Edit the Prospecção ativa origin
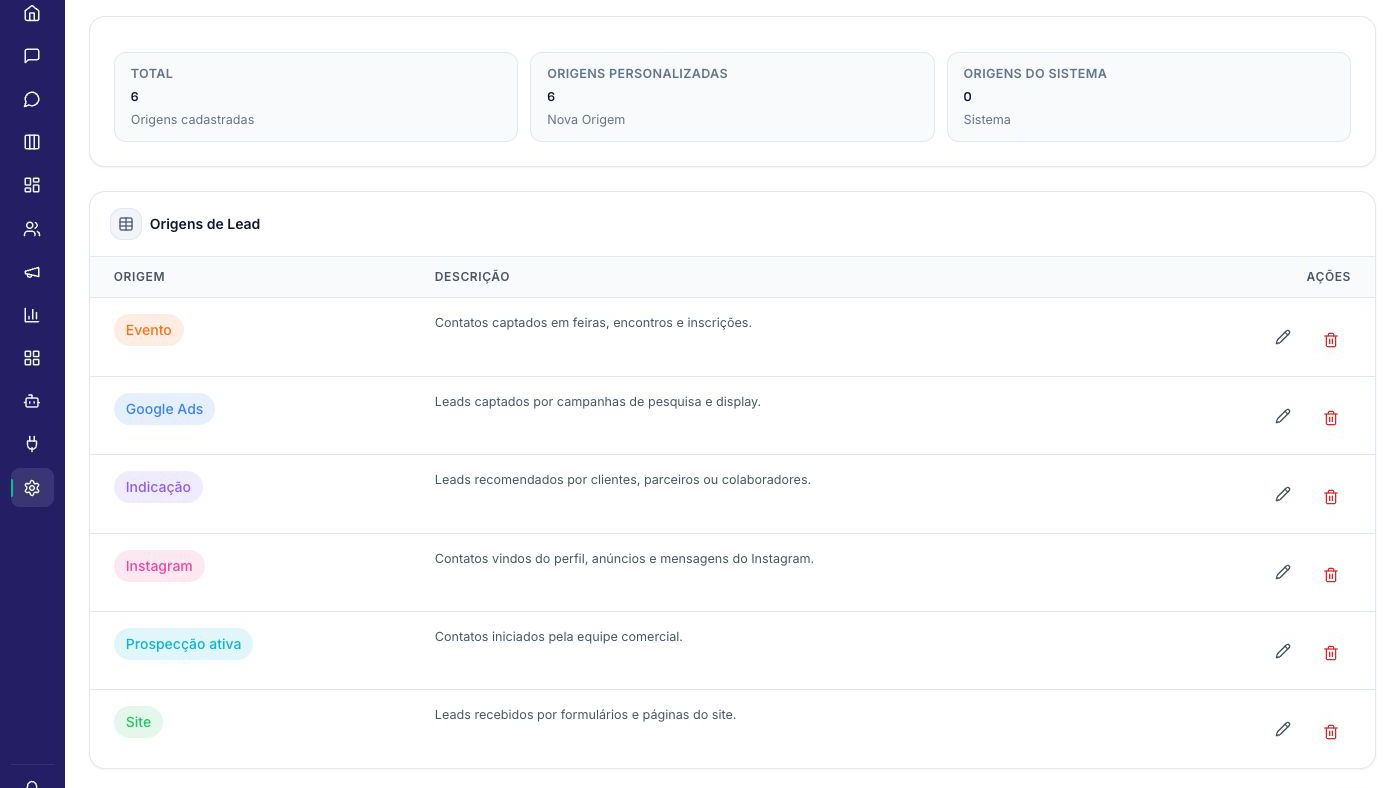 1283,651
